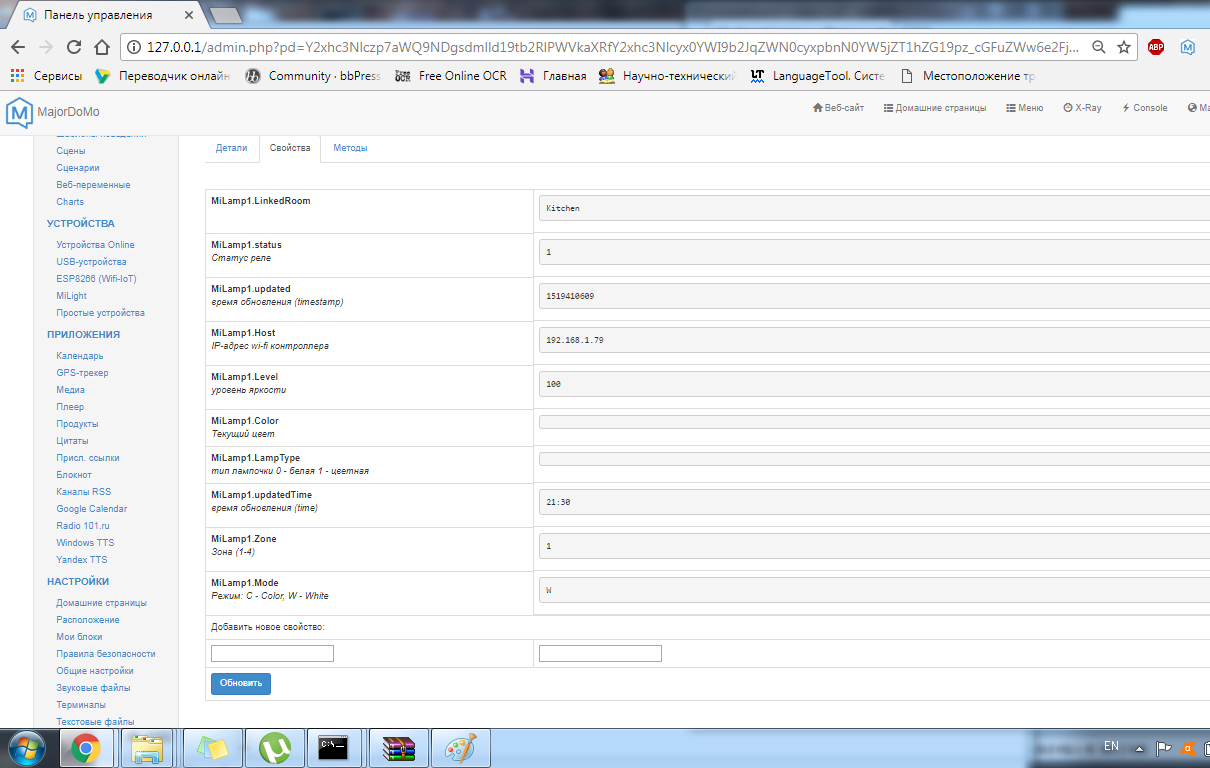Open Community bbPress bookmark
The width and height of the screenshot is (1210, 768).
[x=313, y=76]
